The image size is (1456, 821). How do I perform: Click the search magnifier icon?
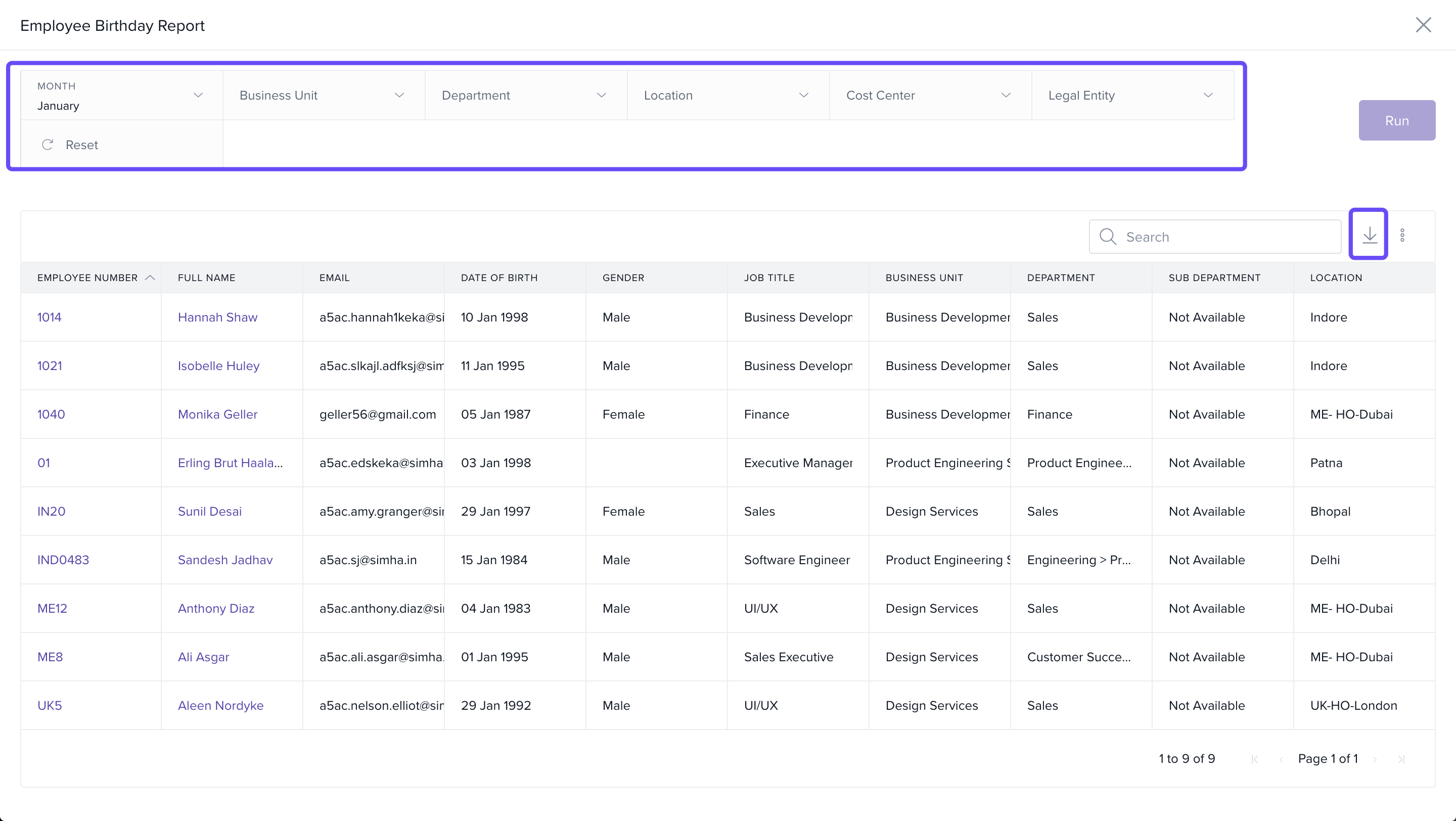pyautogui.click(x=1107, y=237)
